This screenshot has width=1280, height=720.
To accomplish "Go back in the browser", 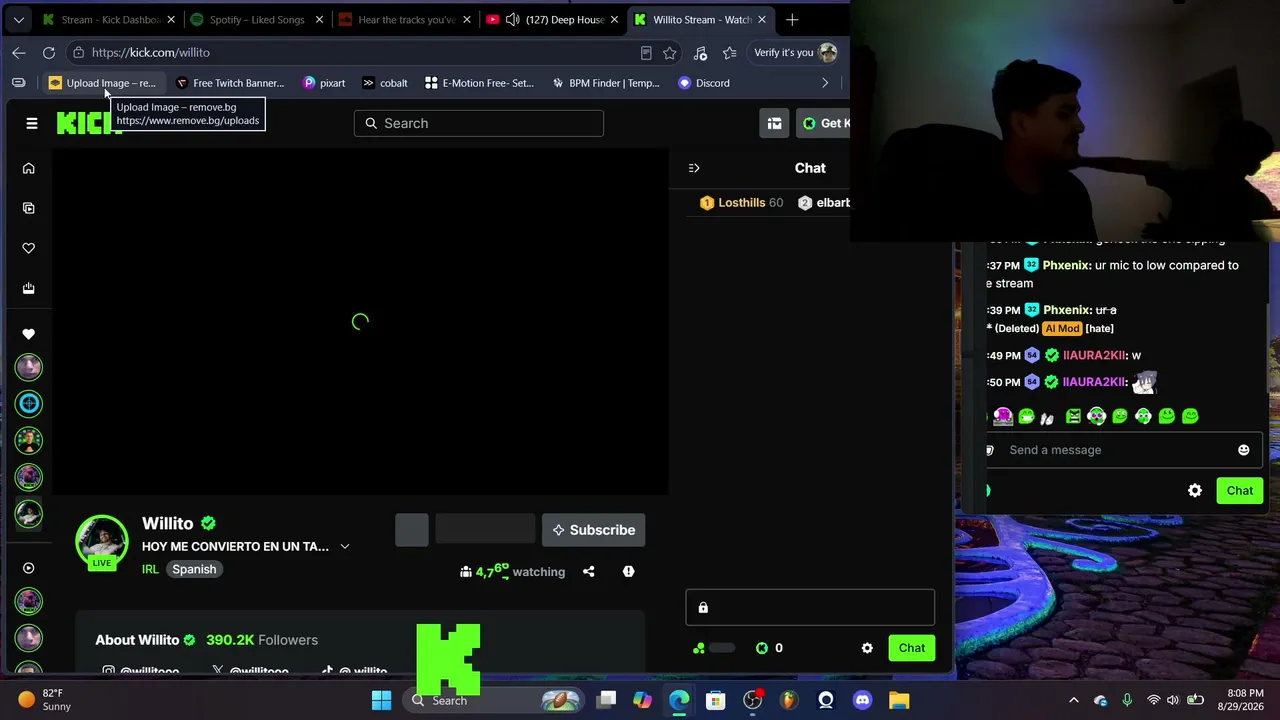I will (x=19, y=52).
